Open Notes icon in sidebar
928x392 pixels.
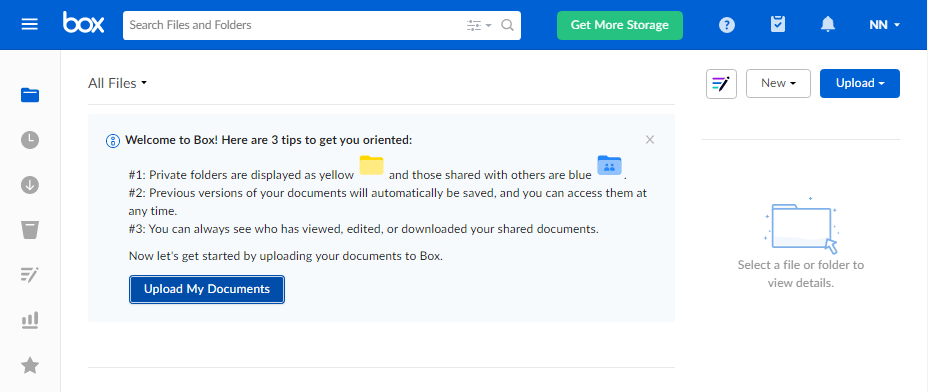click(x=30, y=275)
